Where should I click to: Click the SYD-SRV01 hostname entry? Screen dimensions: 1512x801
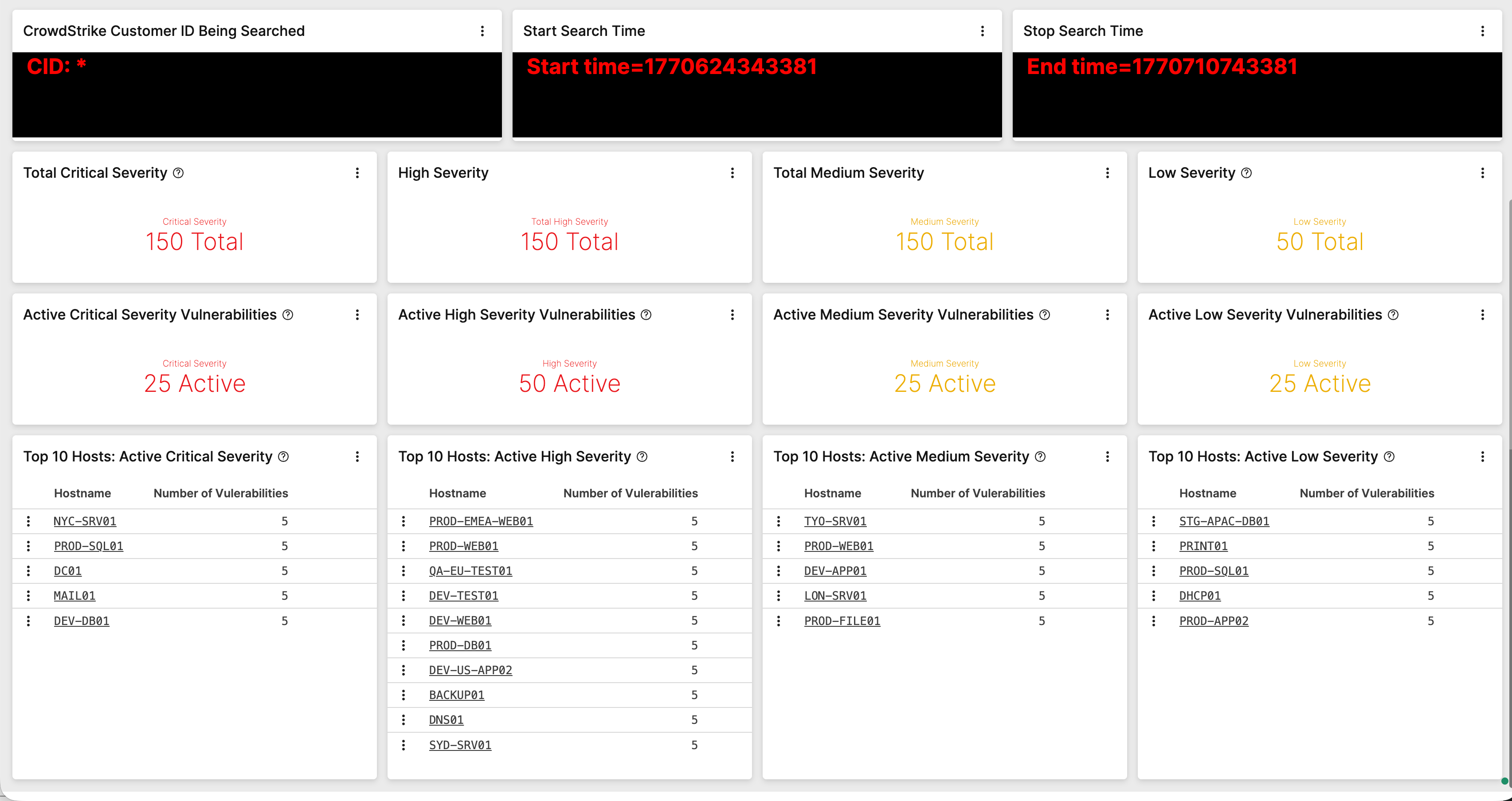coord(460,745)
